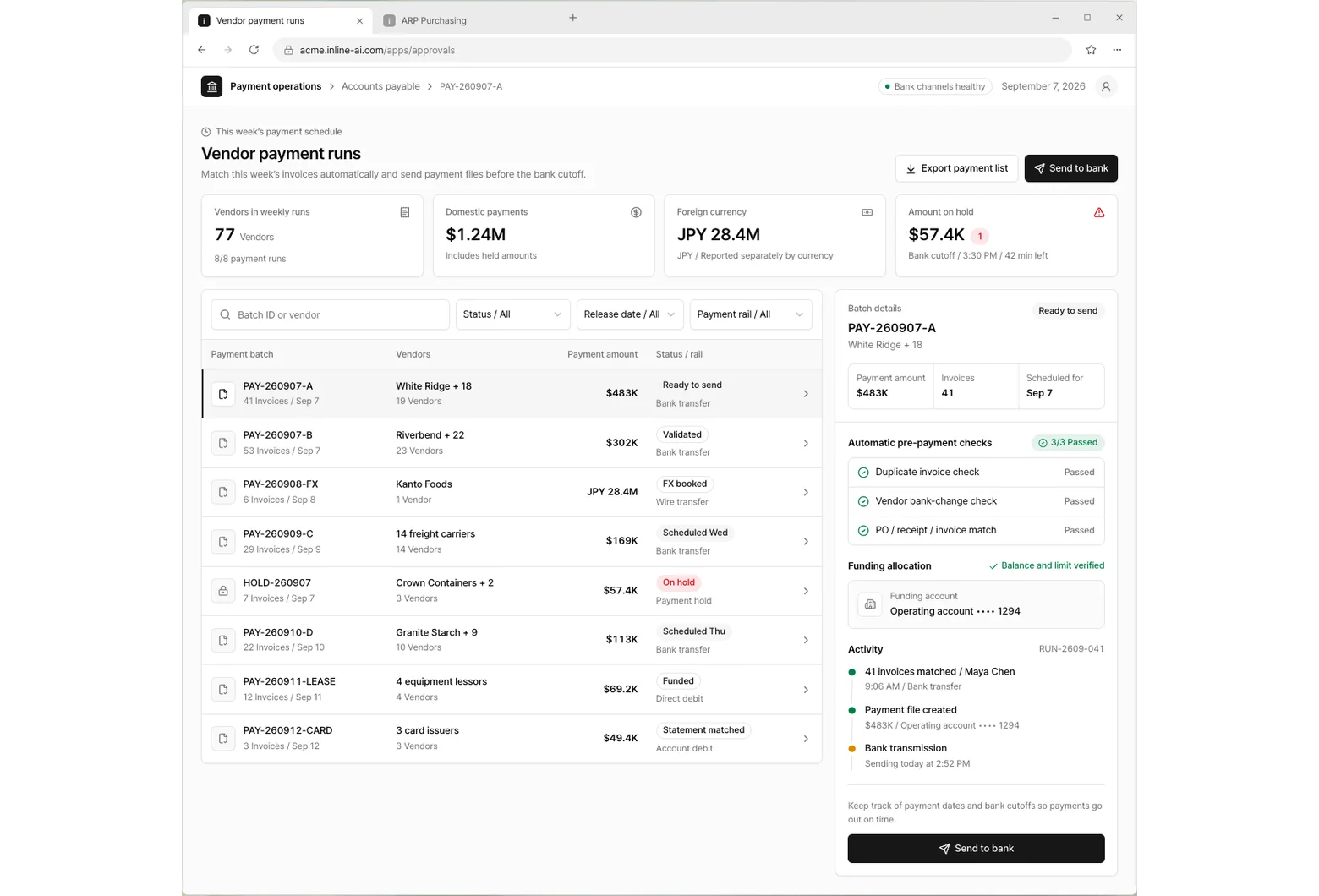1319x896 pixels.
Task: Click the file icon for PAY-260907-B
Action: (223, 443)
